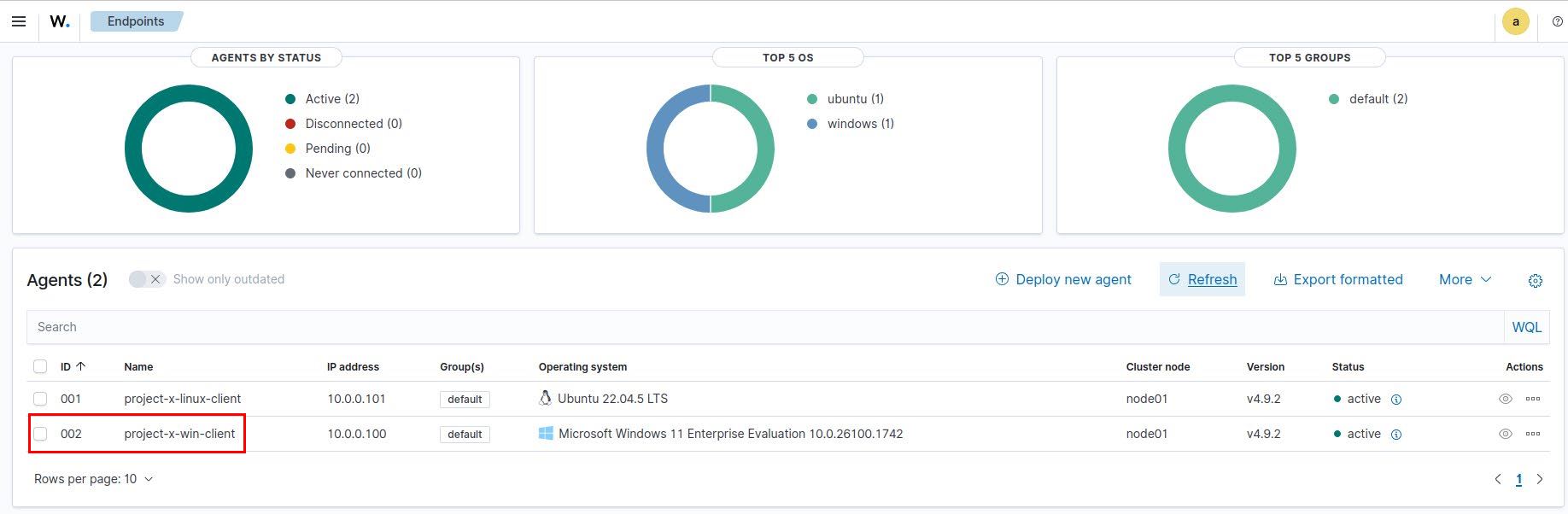Click the Wazuh logo home icon
1568x514 pixels.
[x=59, y=21]
